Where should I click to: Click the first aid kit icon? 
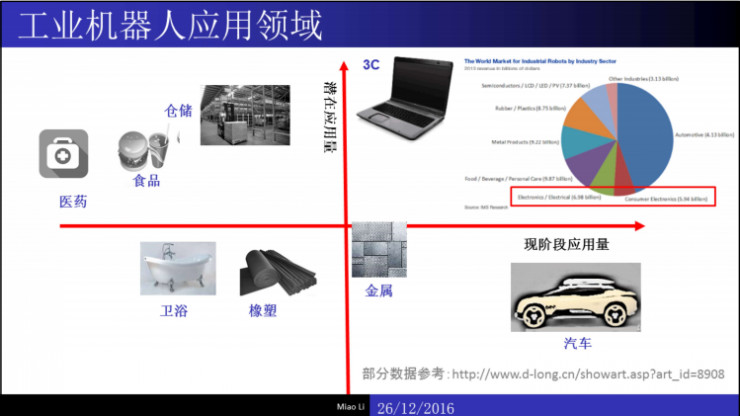63,154
